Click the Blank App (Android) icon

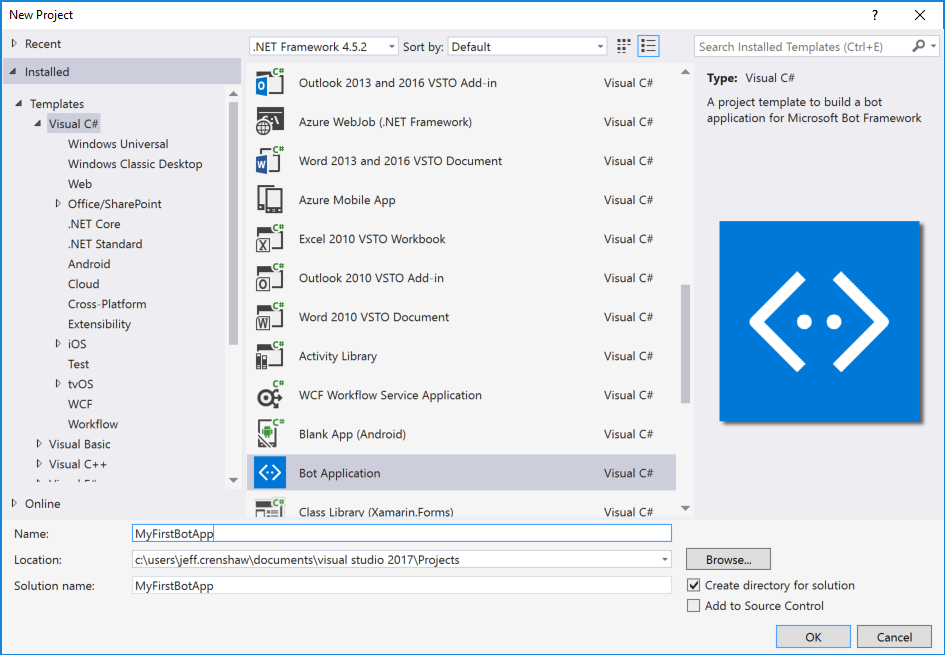(269, 434)
